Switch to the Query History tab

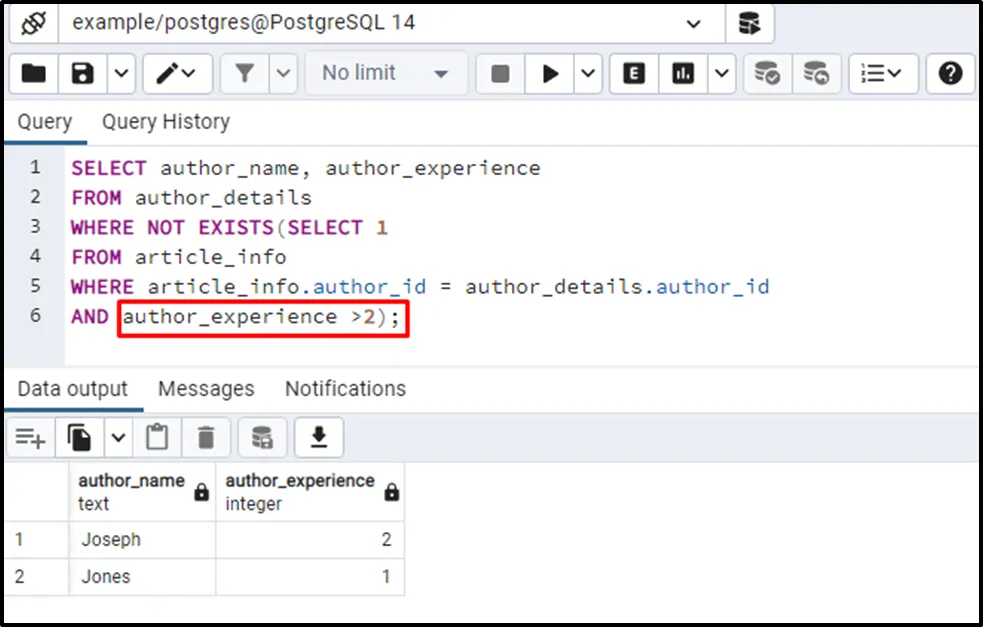click(x=165, y=122)
